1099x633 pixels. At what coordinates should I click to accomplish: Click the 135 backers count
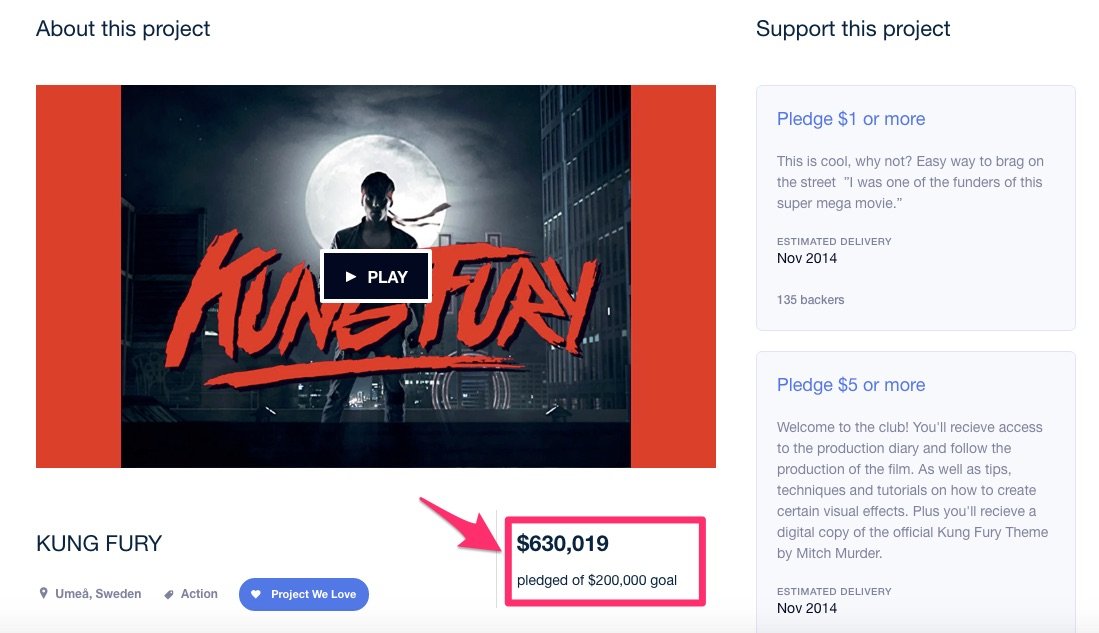point(810,299)
